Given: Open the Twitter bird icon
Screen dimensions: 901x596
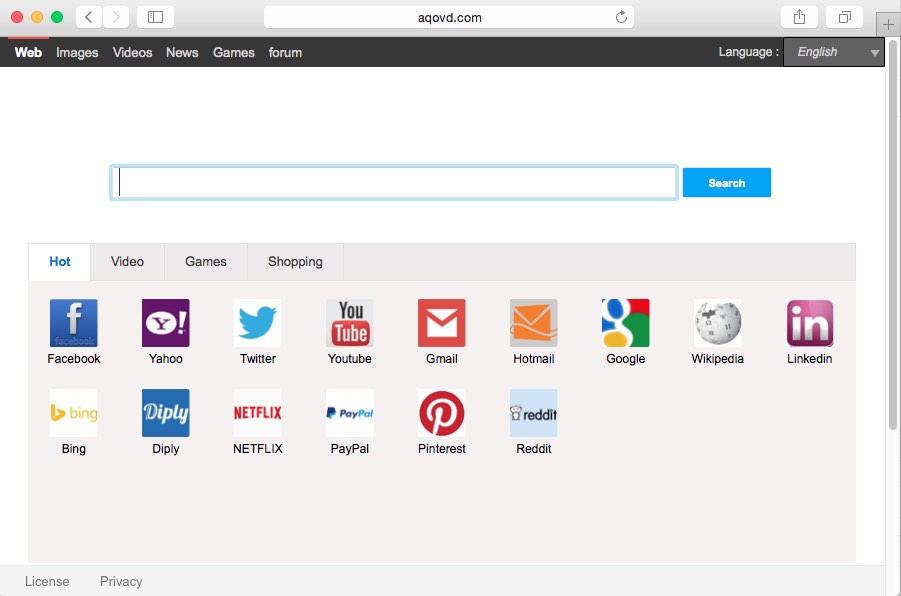Looking at the screenshot, I should [x=258, y=323].
